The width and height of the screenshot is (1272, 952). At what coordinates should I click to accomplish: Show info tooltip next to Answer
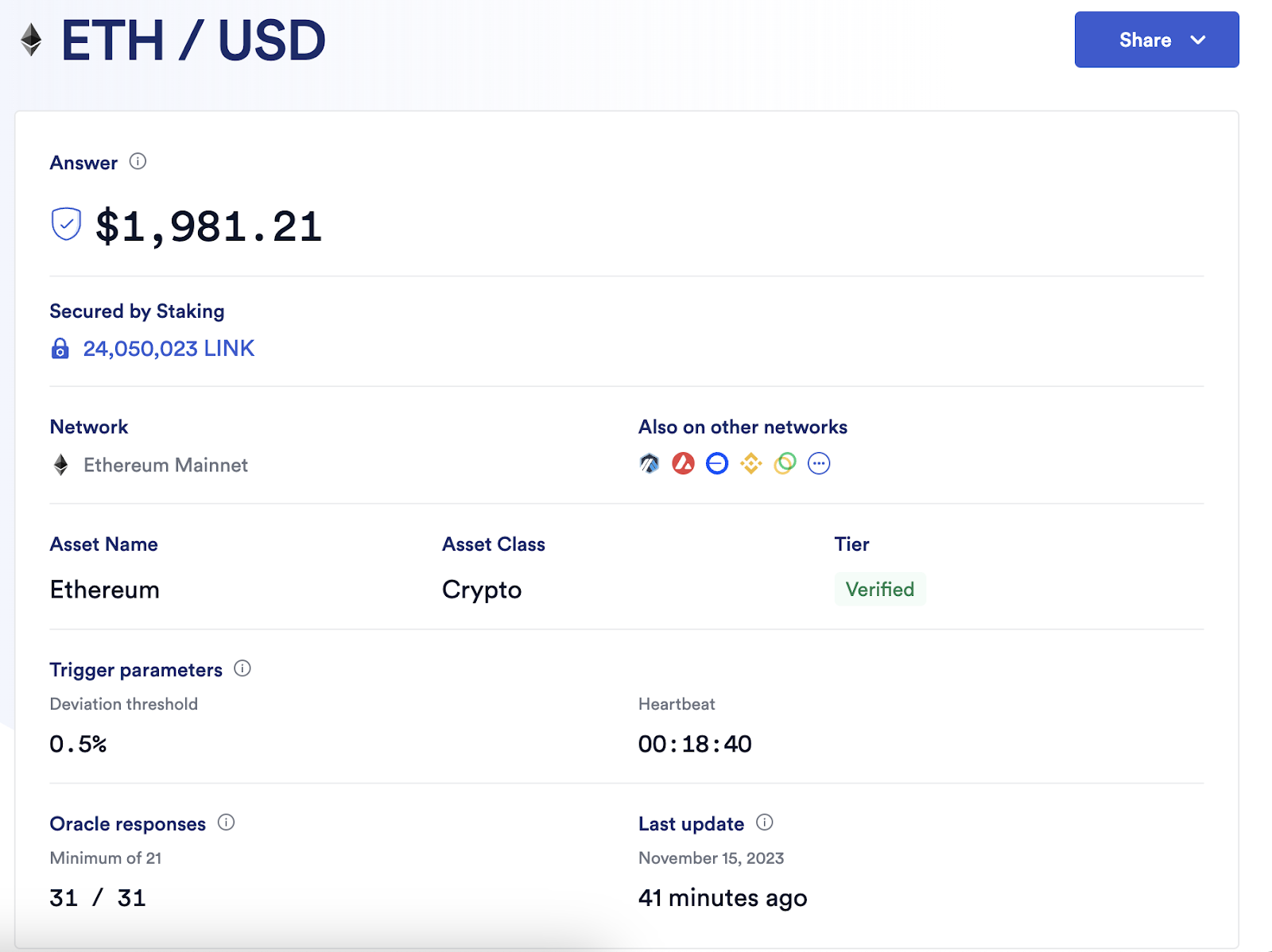(138, 161)
